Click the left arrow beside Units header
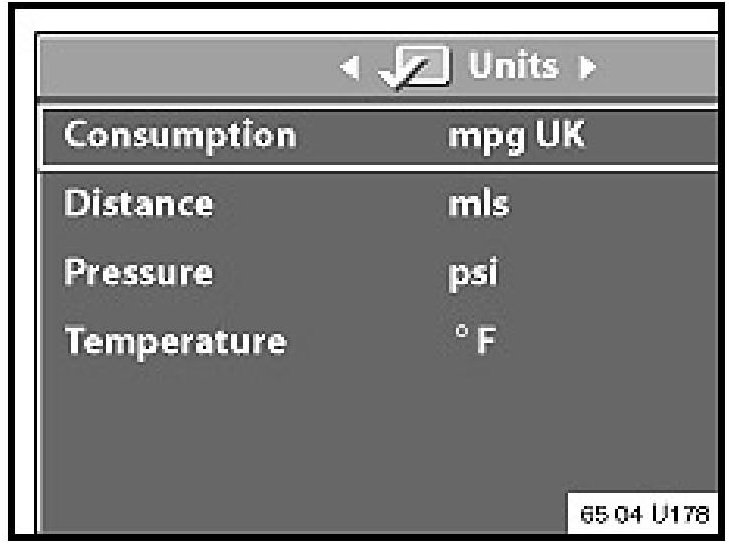This screenshot has width=729, height=547. (x=350, y=68)
